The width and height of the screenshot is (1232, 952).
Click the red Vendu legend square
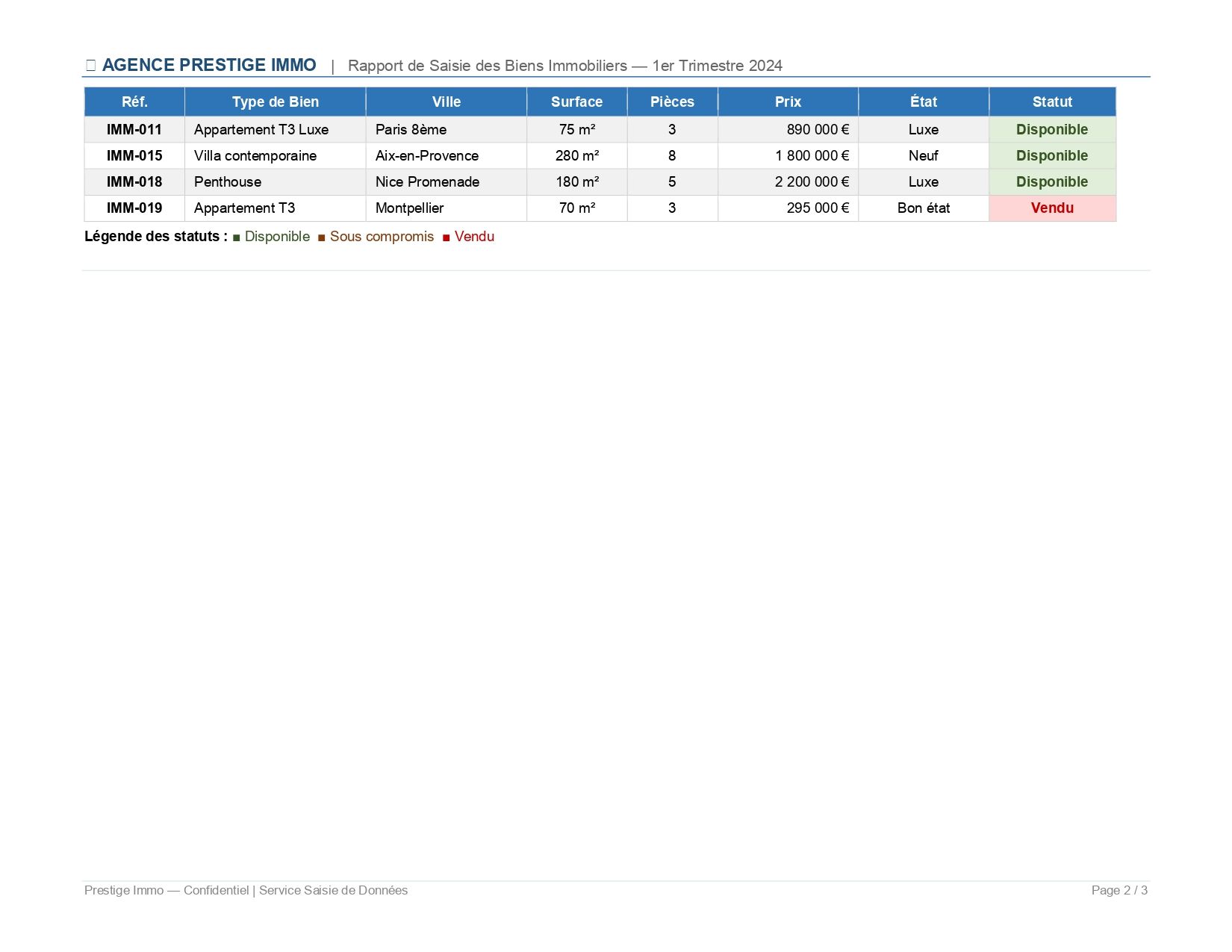447,237
